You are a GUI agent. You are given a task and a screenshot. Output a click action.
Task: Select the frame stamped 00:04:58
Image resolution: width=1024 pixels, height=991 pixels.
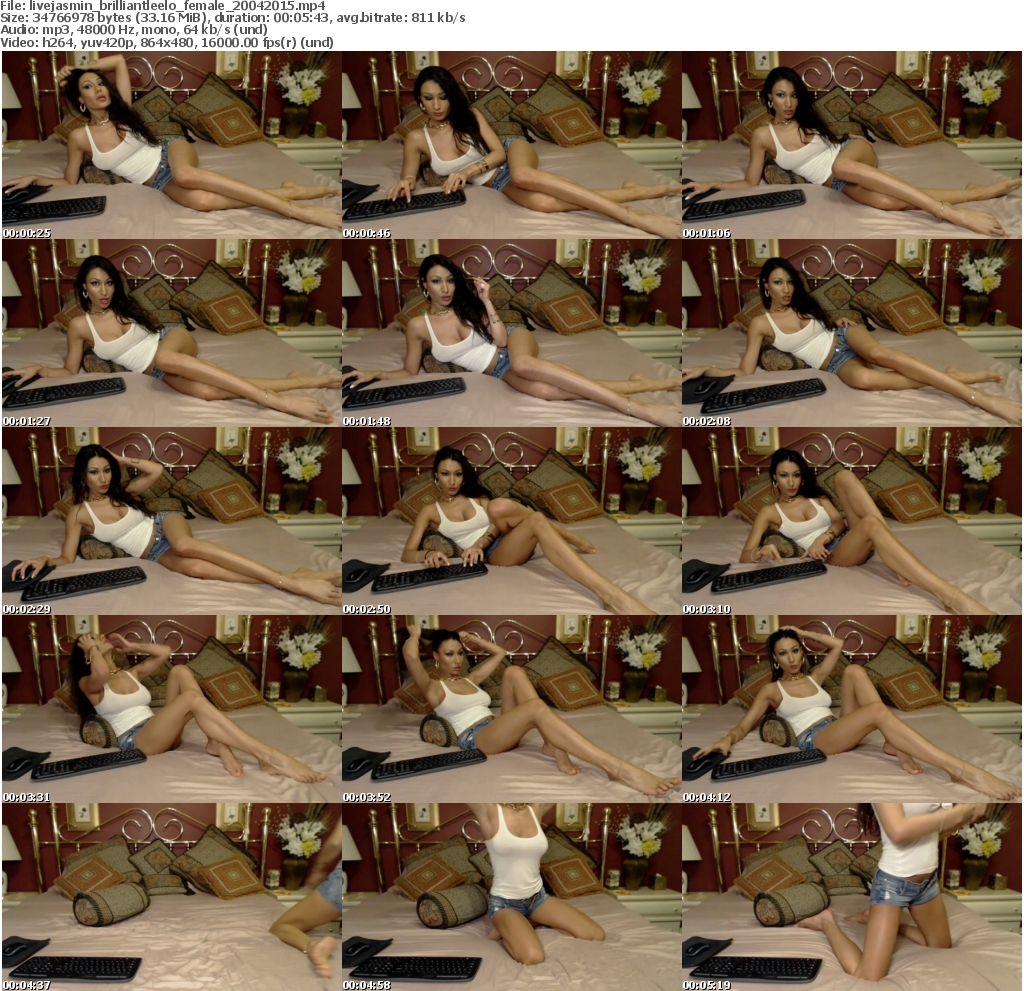[x=511, y=898]
